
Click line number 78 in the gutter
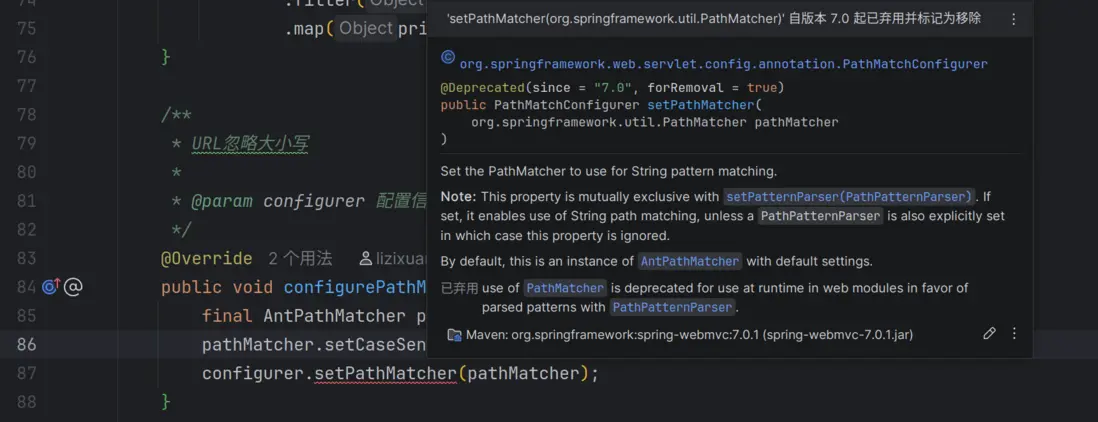27,115
